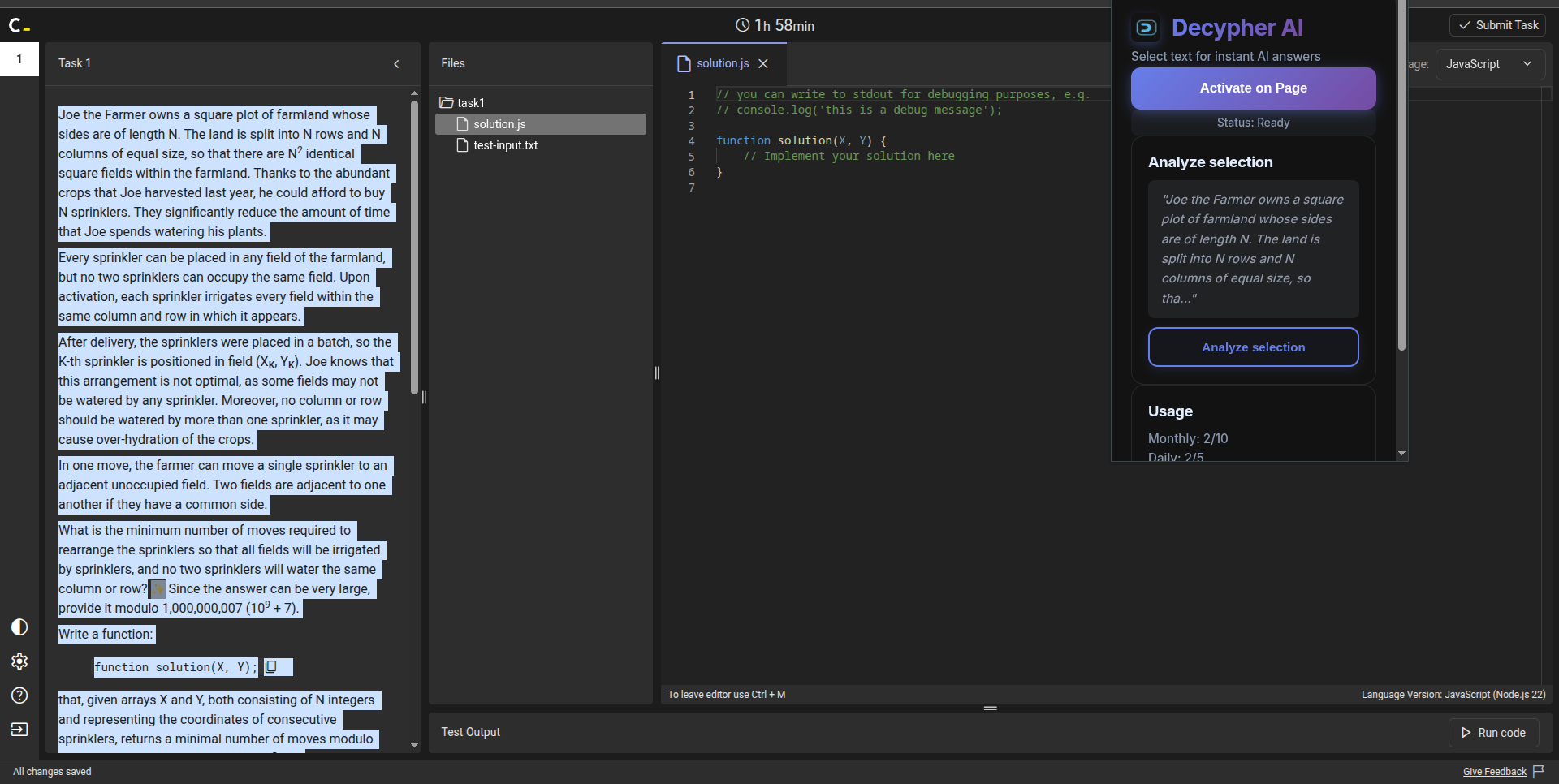Image resolution: width=1559 pixels, height=784 pixels.
Task: Click the Codility logo icon
Action: pos(19,26)
